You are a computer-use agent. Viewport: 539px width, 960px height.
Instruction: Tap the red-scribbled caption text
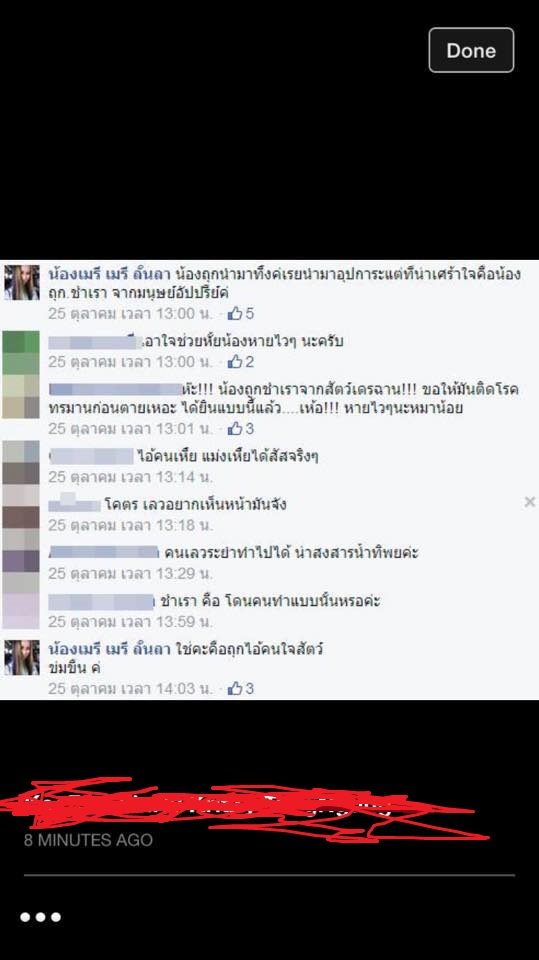245,808
